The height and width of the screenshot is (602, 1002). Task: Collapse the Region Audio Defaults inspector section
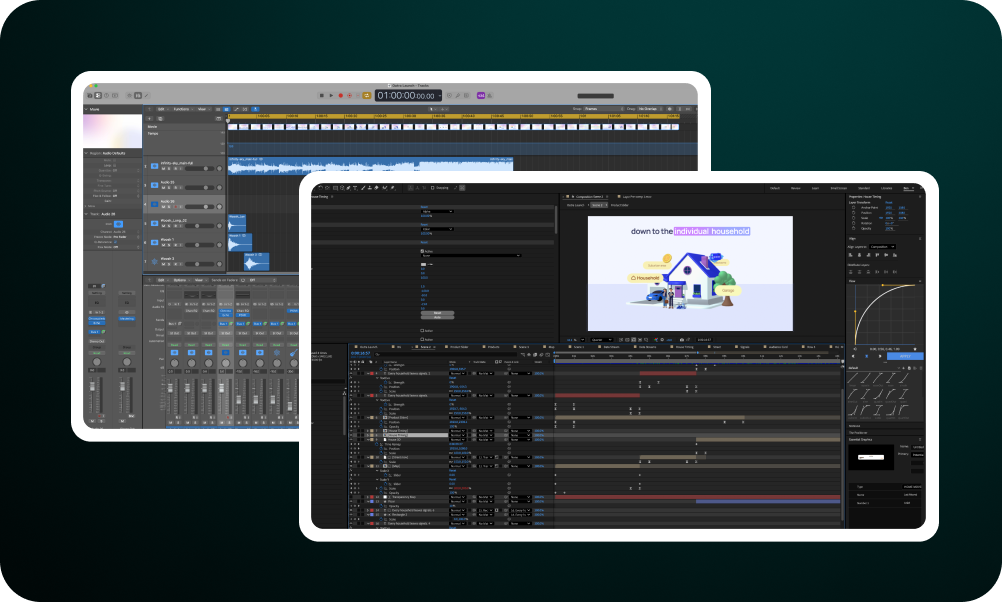(86, 153)
